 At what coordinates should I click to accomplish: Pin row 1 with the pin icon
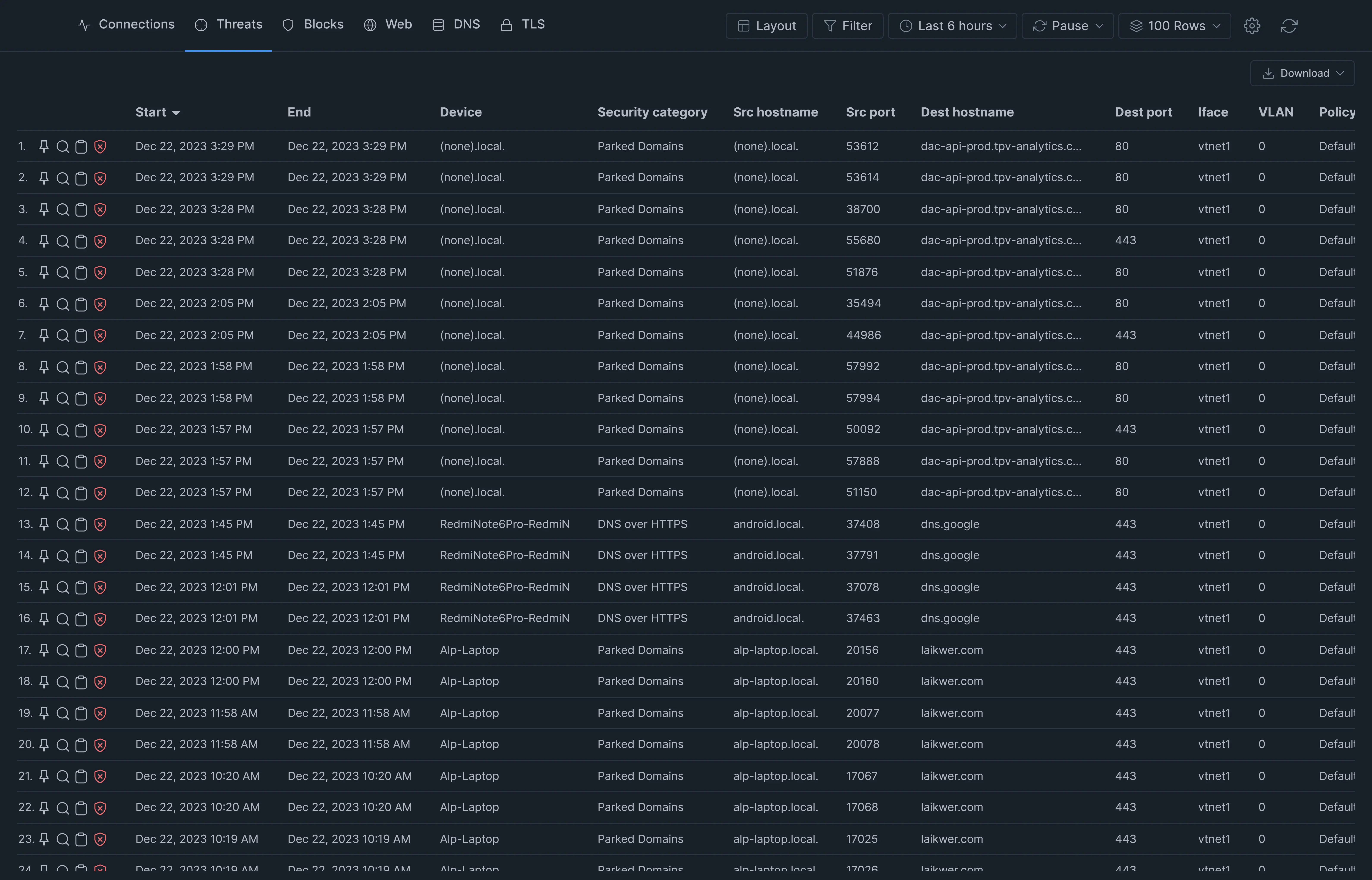(44, 147)
